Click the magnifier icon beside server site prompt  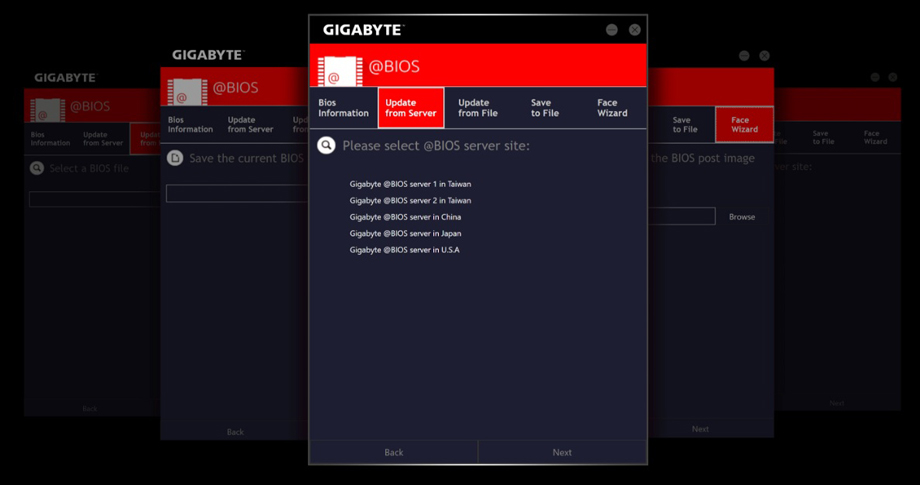pyautogui.click(x=326, y=145)
